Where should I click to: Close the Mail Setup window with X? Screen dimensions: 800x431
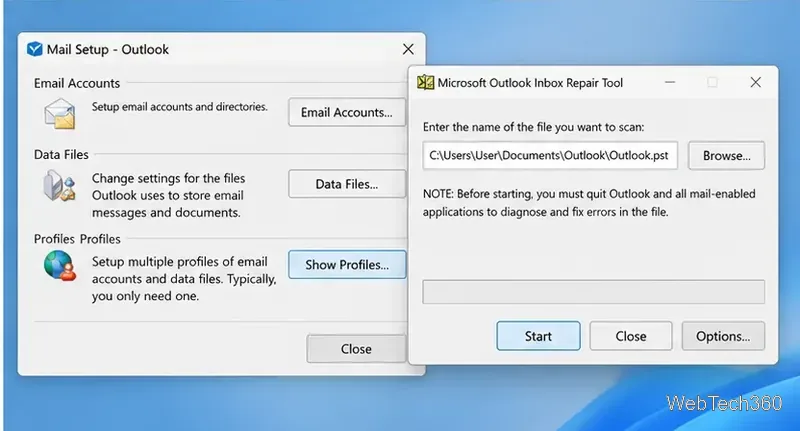click(408, 49)
